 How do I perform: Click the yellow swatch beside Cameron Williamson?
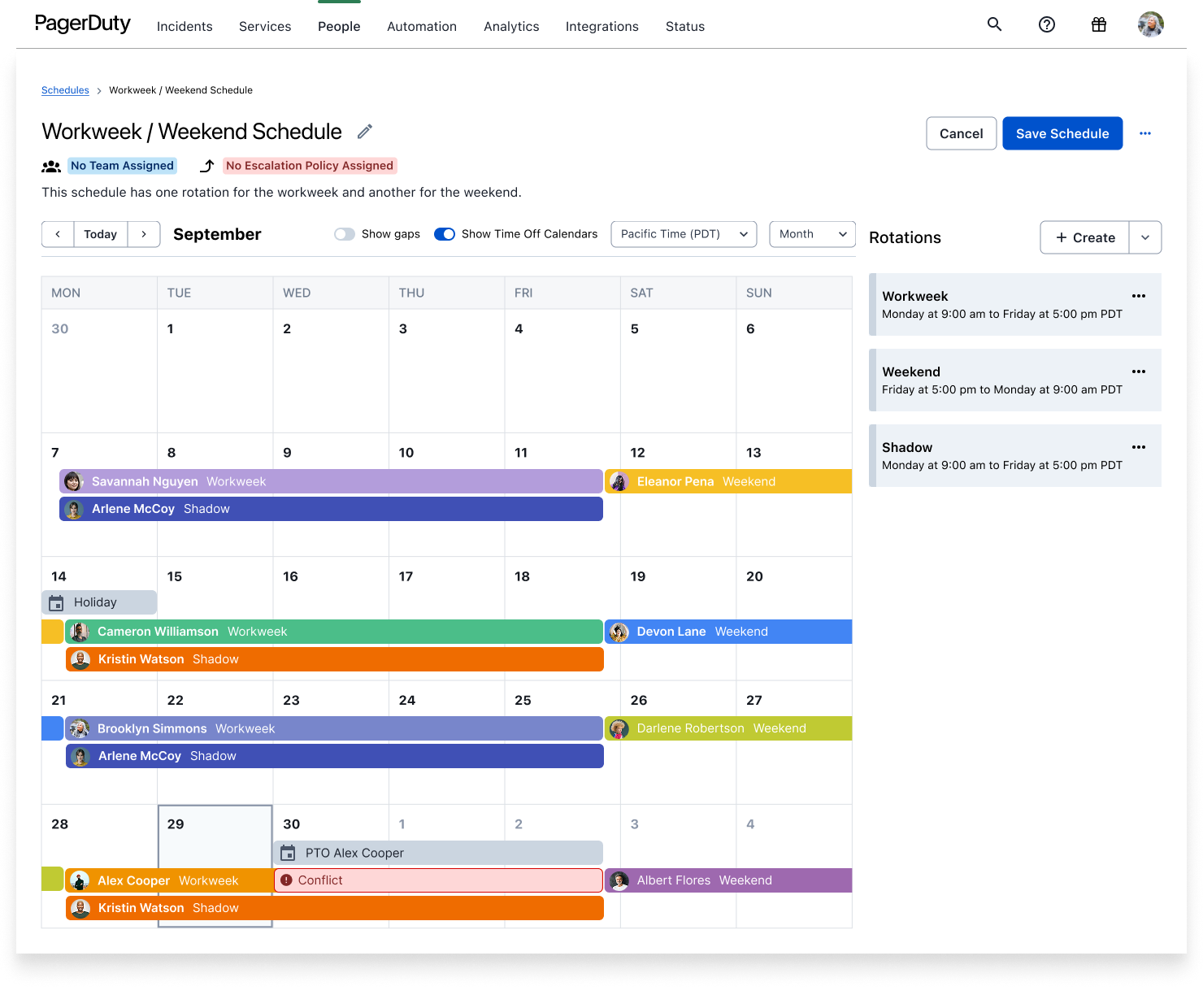coord(52,632)
